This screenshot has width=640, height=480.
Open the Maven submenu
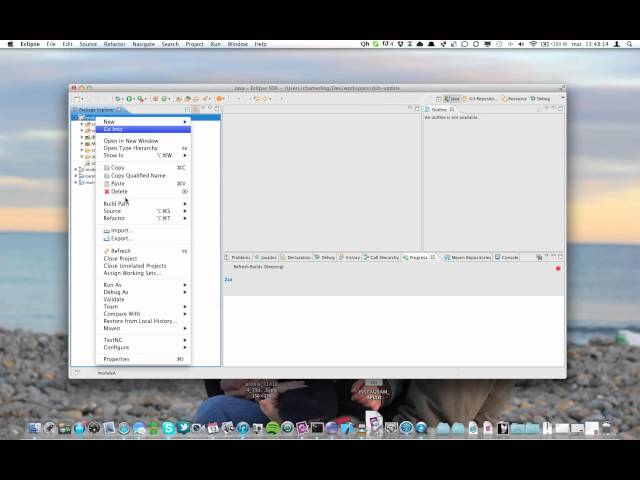[x=143, y=328]
